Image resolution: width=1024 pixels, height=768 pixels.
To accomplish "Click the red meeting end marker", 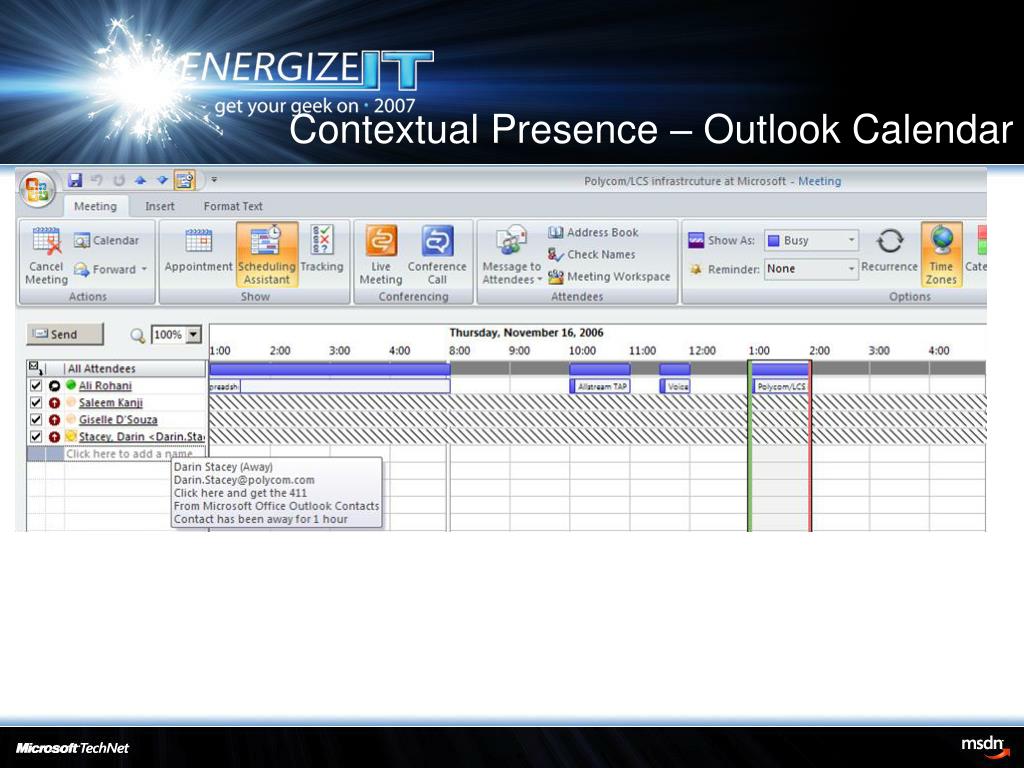I will (x=810, y=445).
